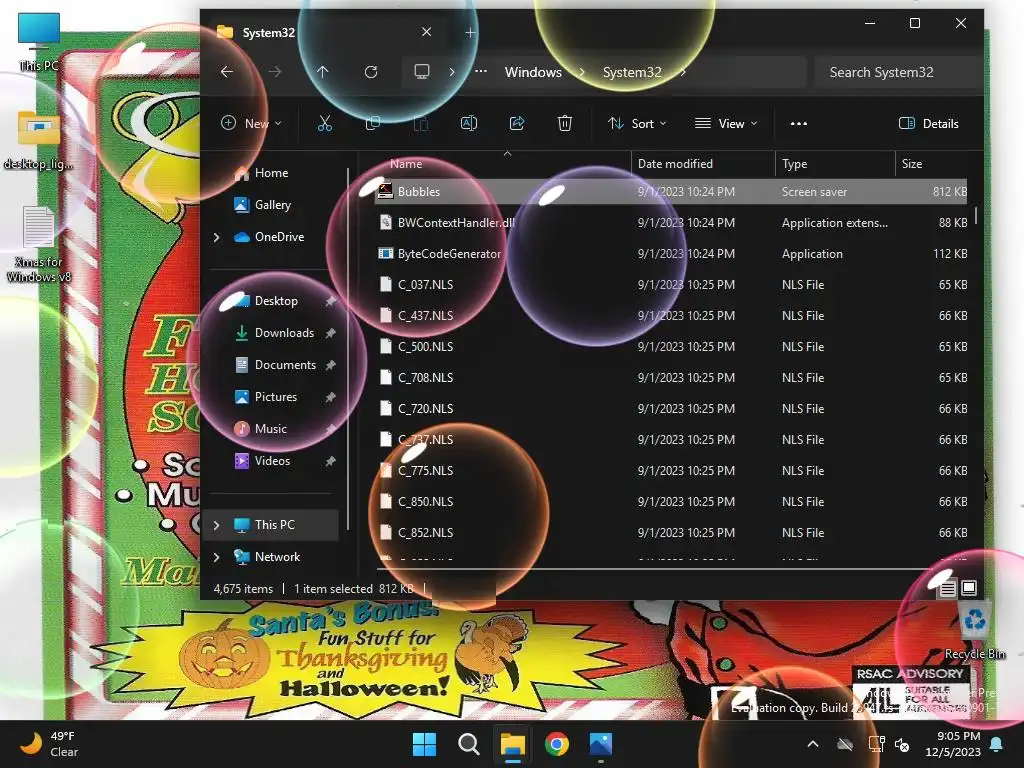The height and width of the screenshot is (768, 1024).
Task: Close the System32 tab
Action: [426, 32]
